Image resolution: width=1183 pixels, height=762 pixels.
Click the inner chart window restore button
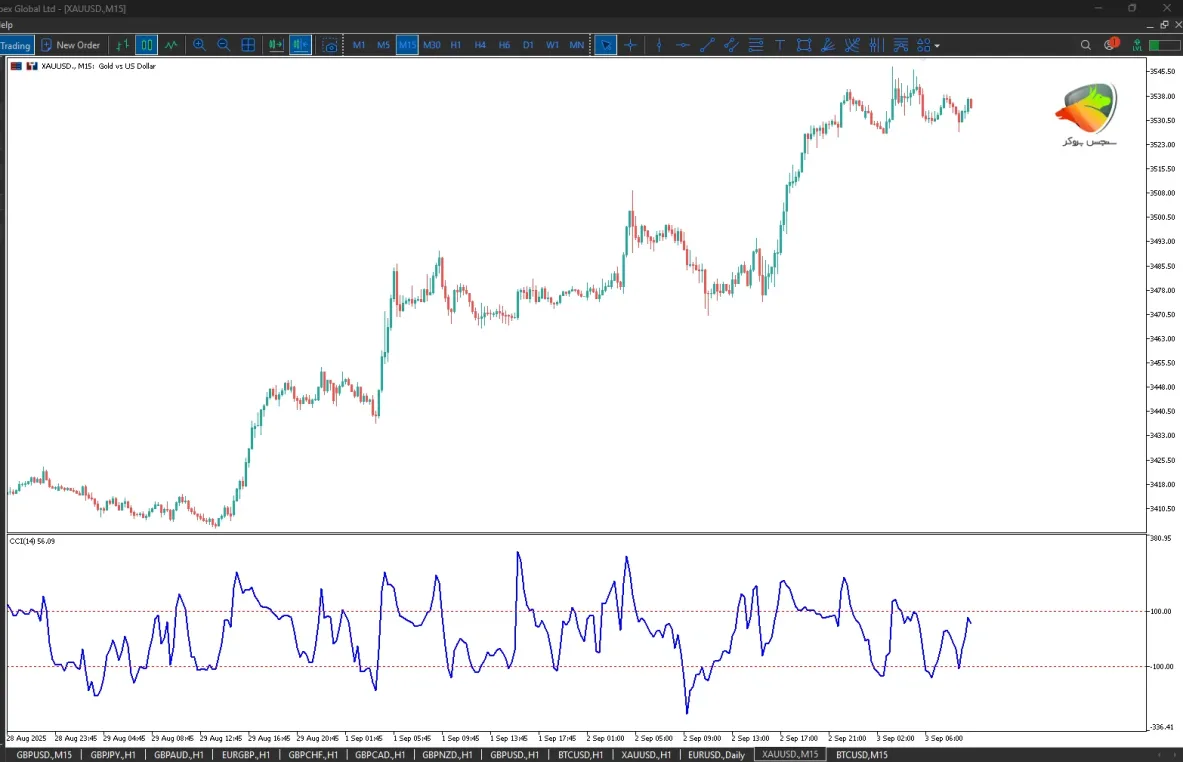point(1164,25)
